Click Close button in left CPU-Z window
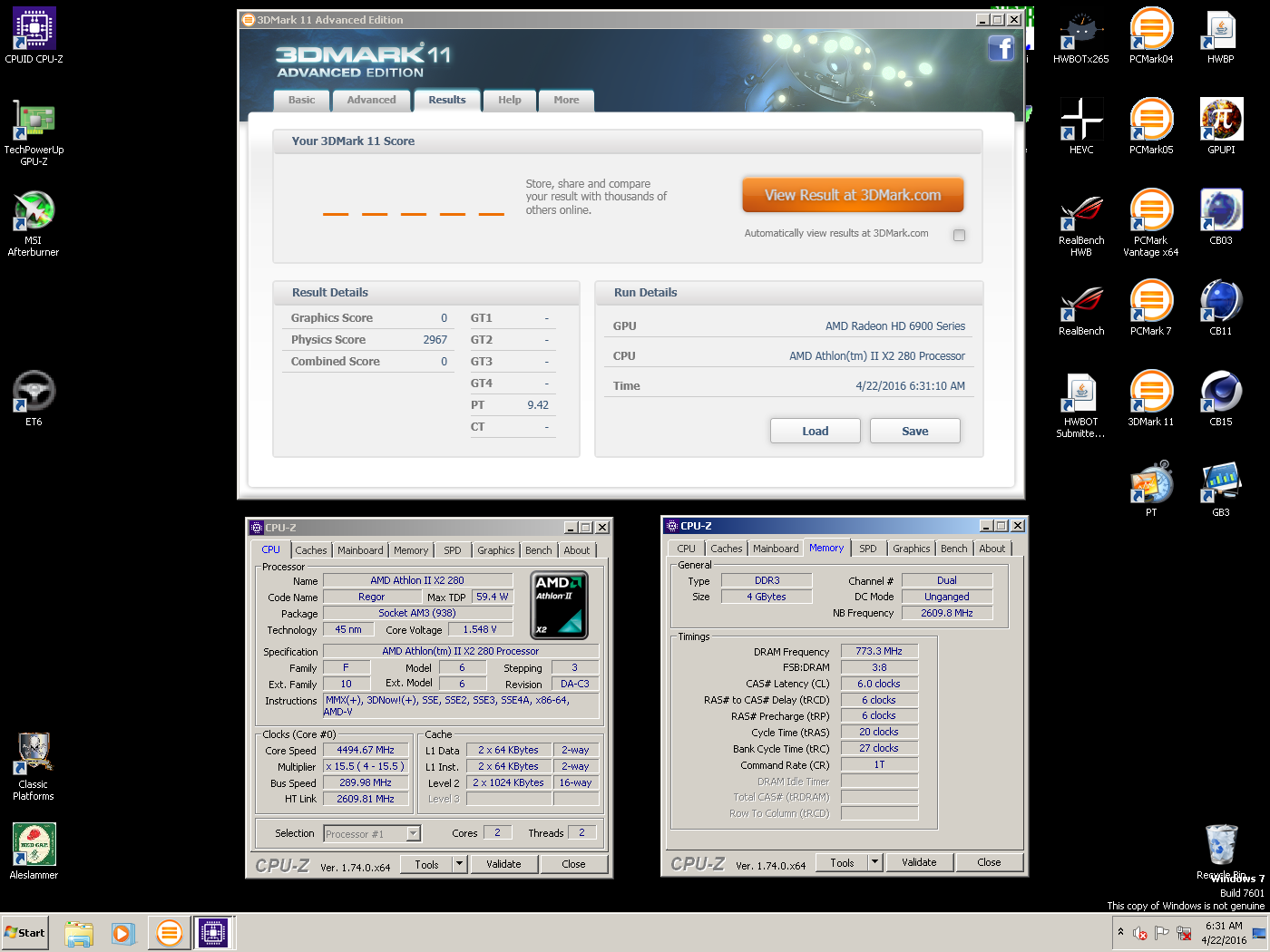 coord(574,864)
